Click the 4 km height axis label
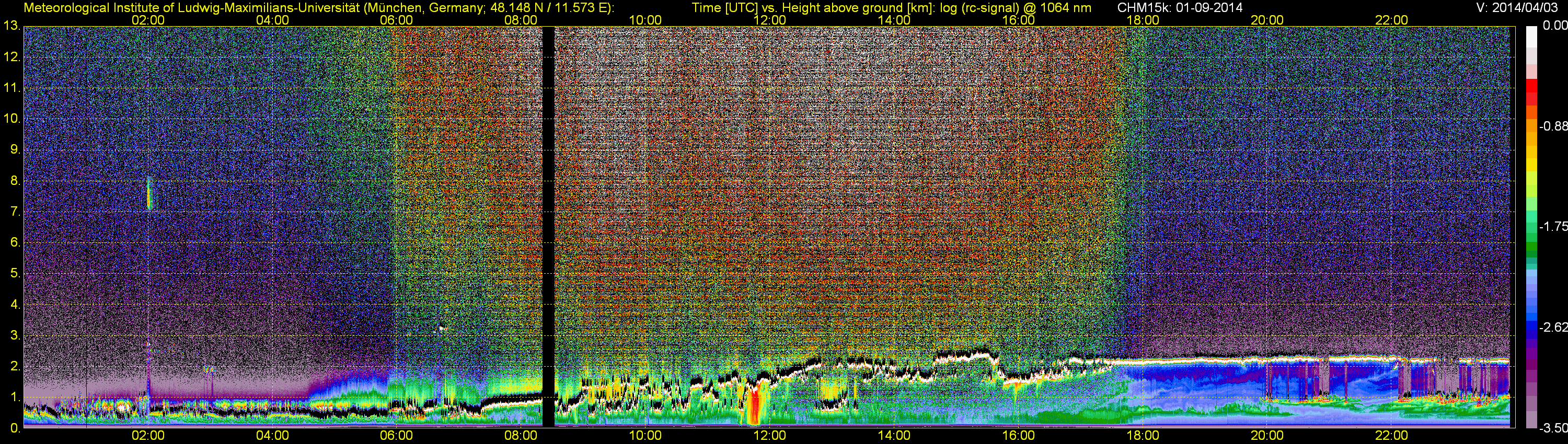This screenshot has height=444, width=1568. pos(15,305)
